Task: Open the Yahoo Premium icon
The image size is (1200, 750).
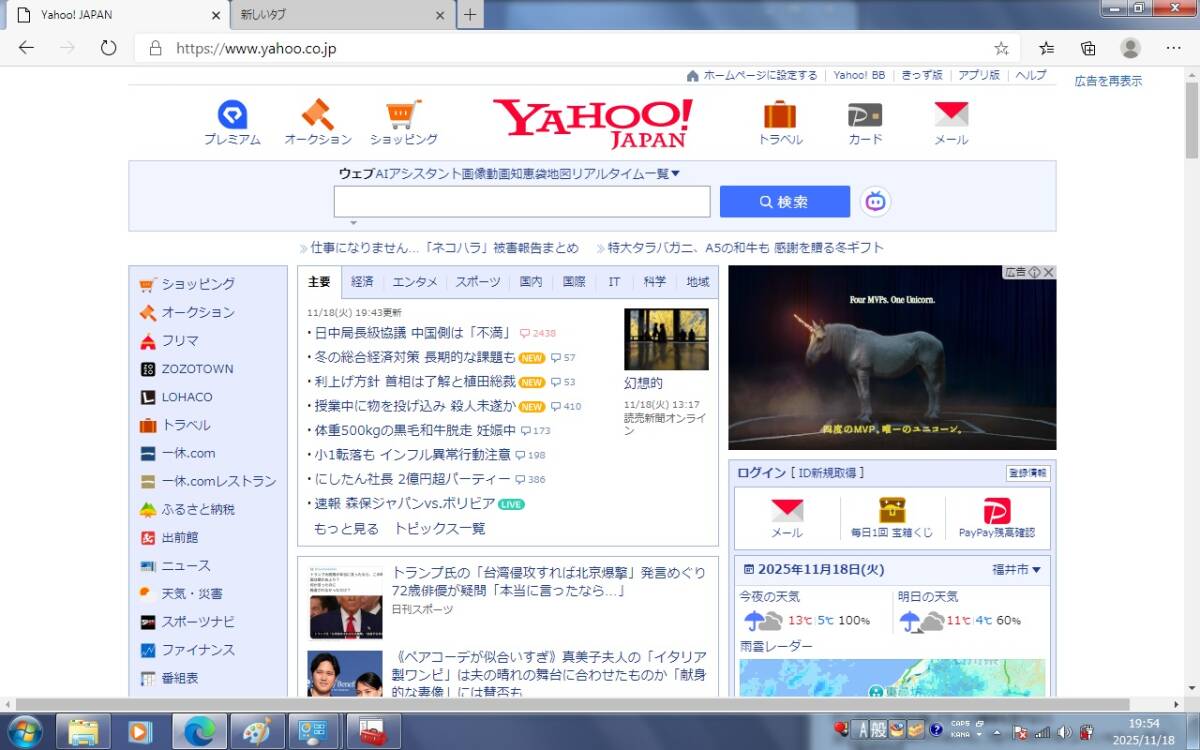Action: click(232, 115)
